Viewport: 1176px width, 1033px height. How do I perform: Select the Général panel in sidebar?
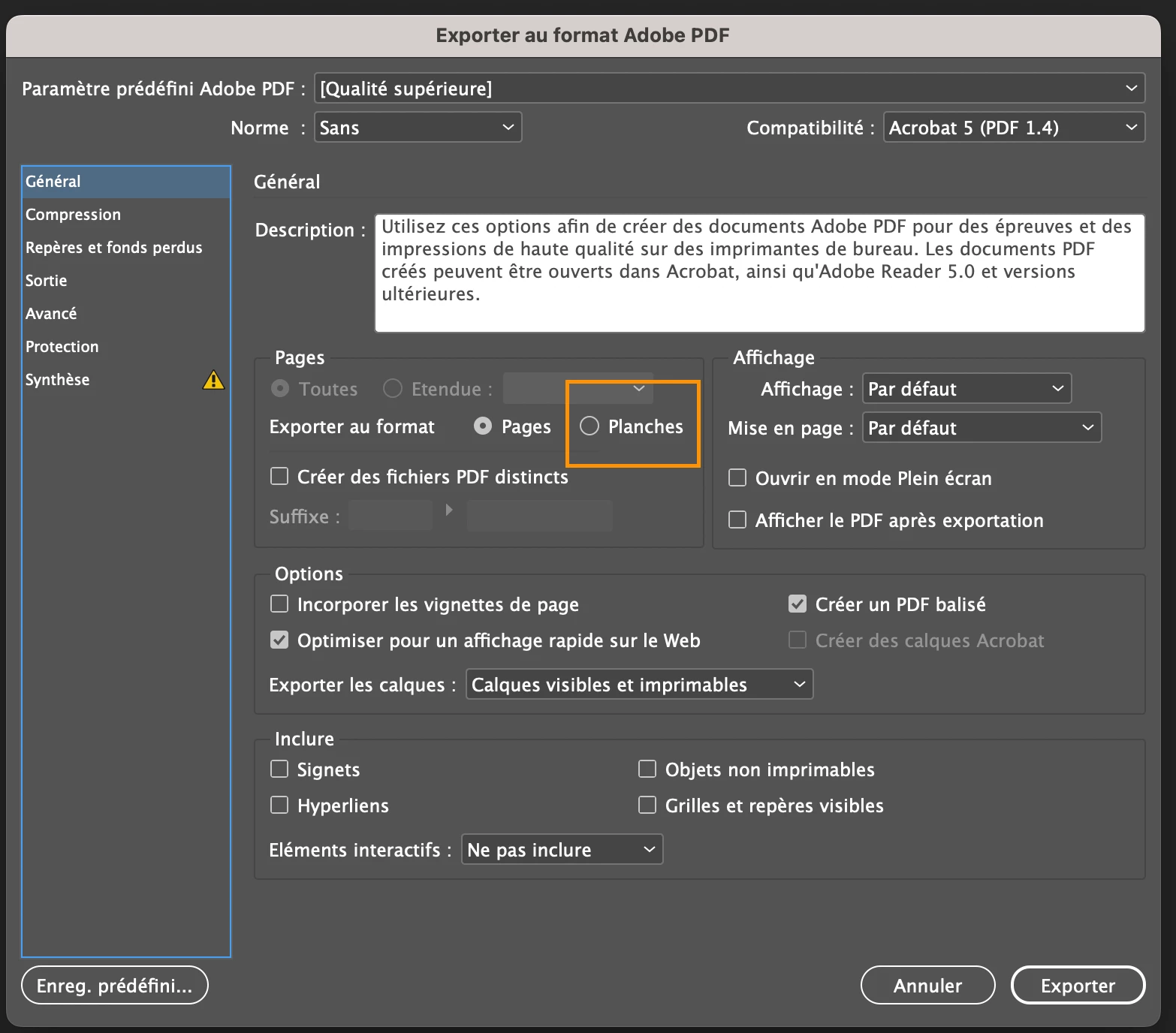(x=126, y=182)
